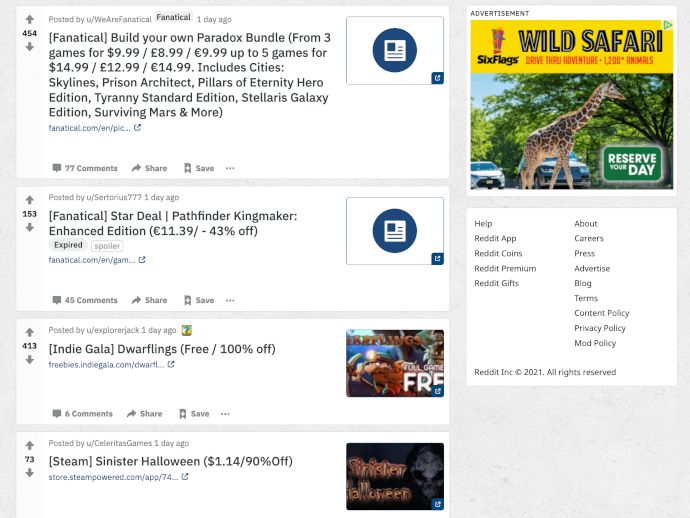Open the Reddit Coins footer link
The image size is (690, 518).
pyautogui.click(x=498, y=253)
